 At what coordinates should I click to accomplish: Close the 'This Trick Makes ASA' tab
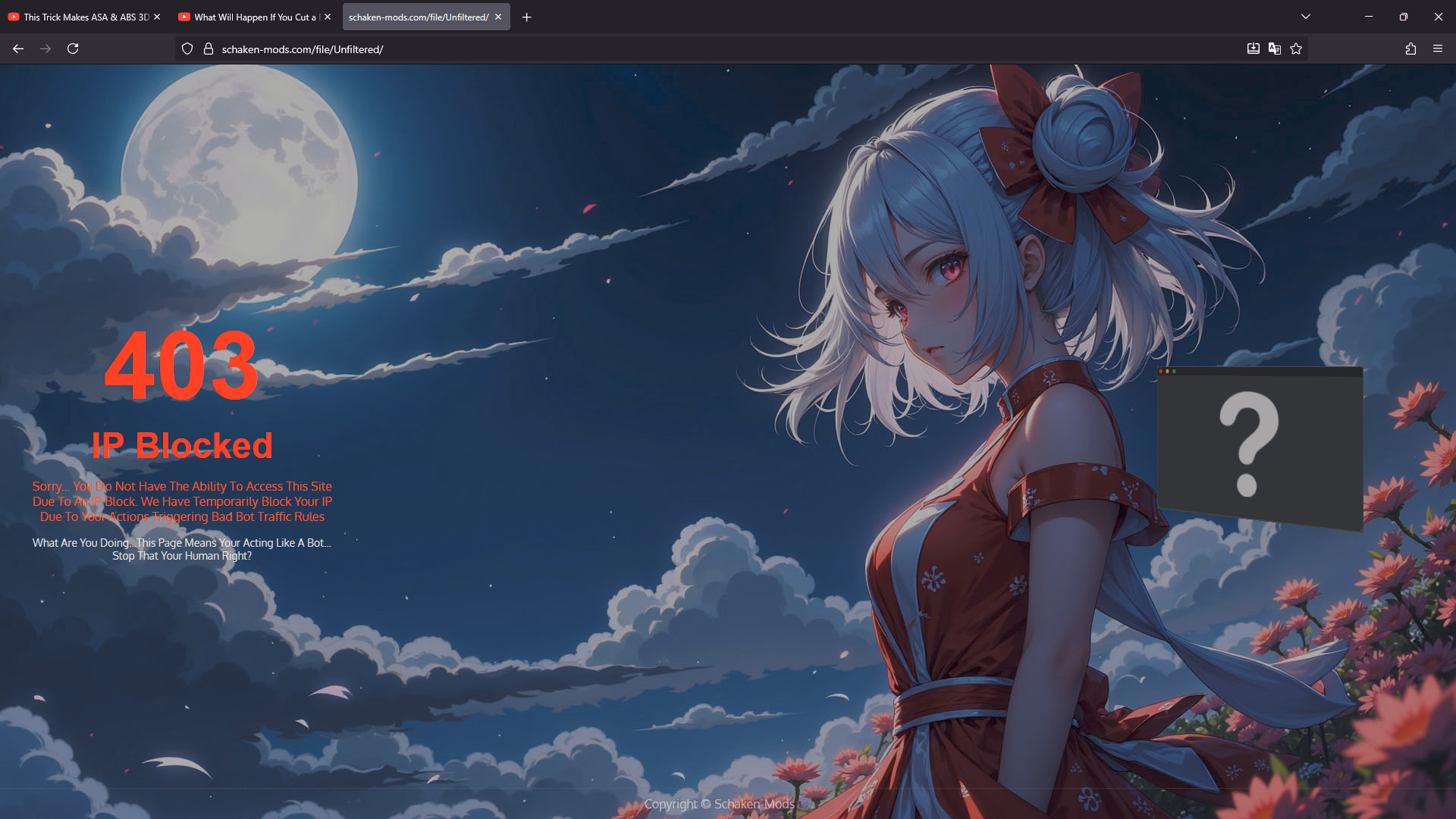[157, 17]
